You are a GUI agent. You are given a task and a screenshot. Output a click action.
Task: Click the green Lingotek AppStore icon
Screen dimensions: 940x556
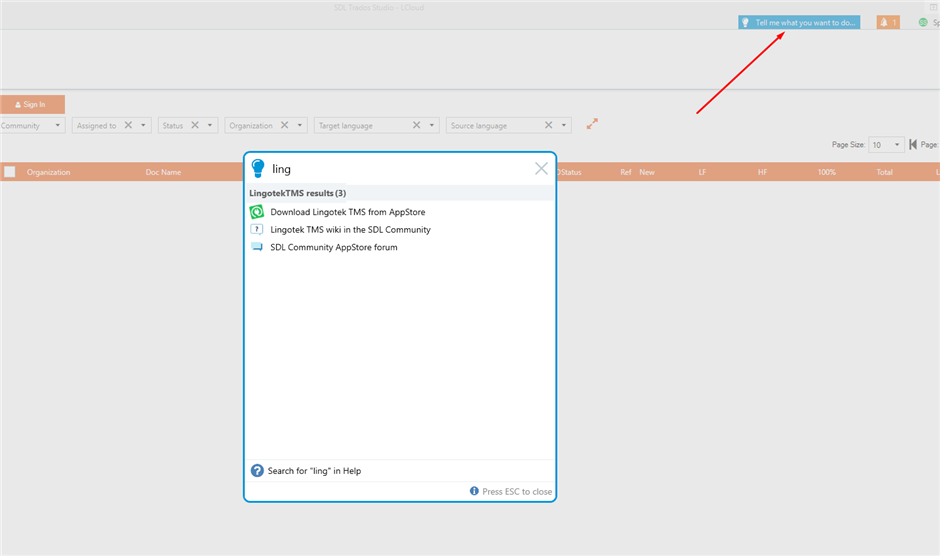257,212
